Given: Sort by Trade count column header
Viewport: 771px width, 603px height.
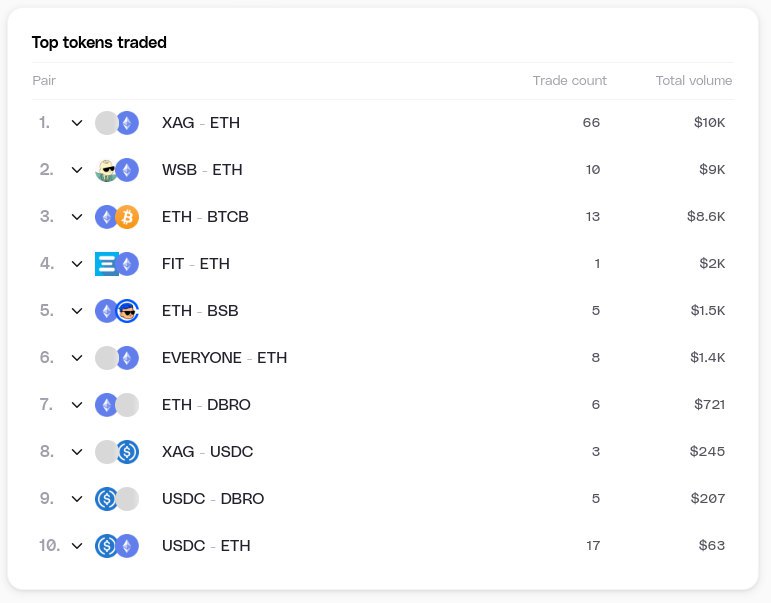Looking at the screenshot, I should [x=569, y=81].
